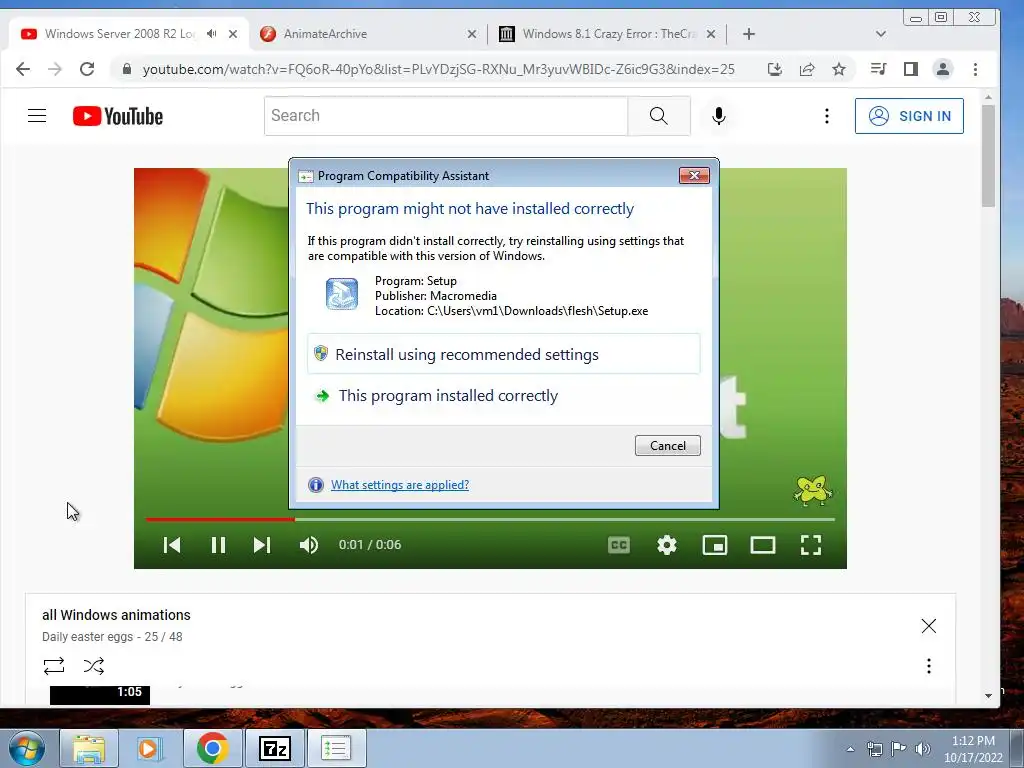Screen dimensions: 1024x768
Task: Click the forward navigation arrow
Action: (x=55, y=69)
